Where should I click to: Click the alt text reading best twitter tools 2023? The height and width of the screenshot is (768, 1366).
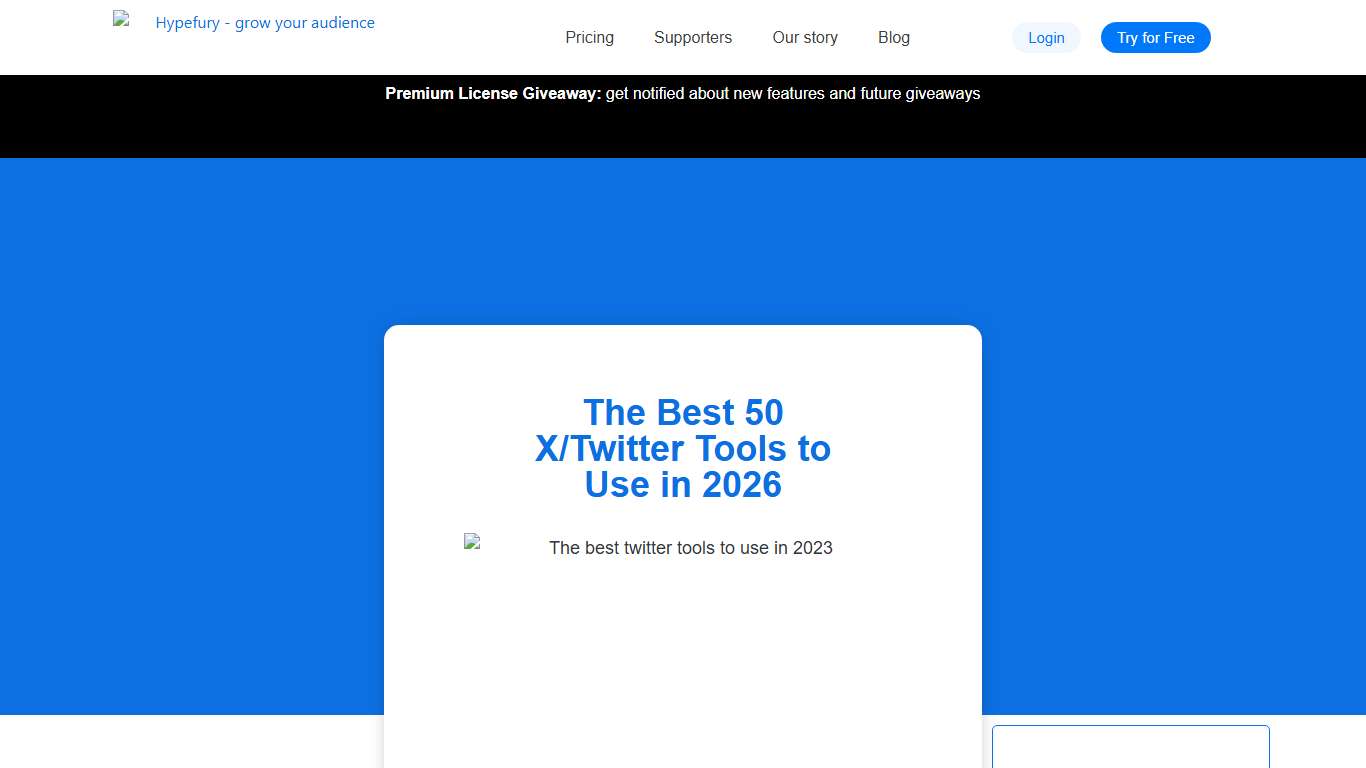690,548
